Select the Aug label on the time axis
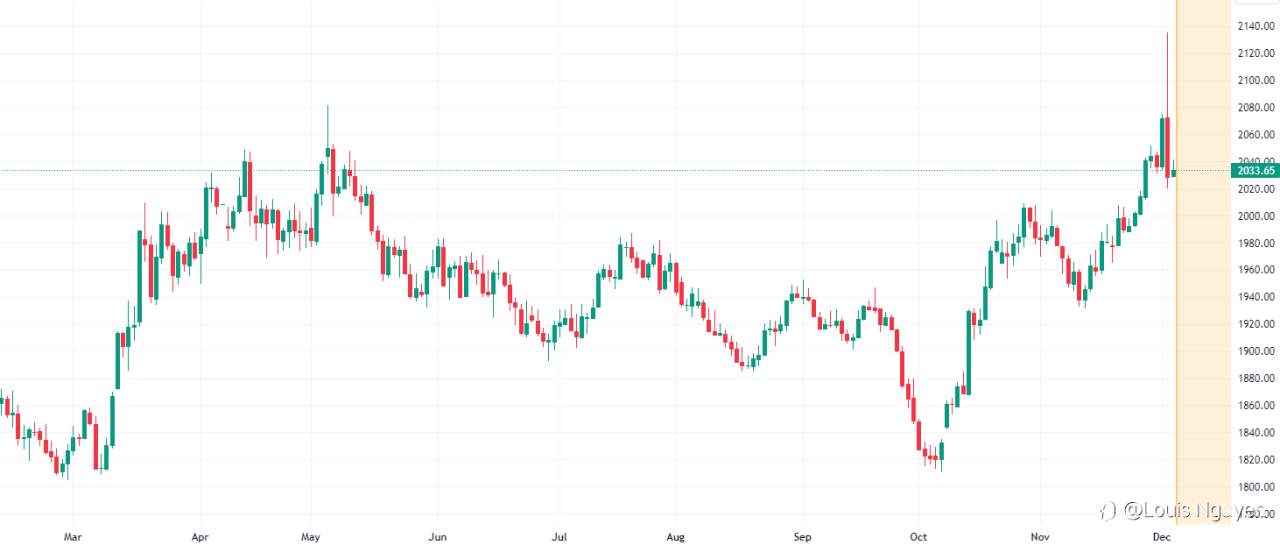 pos(676,537)
